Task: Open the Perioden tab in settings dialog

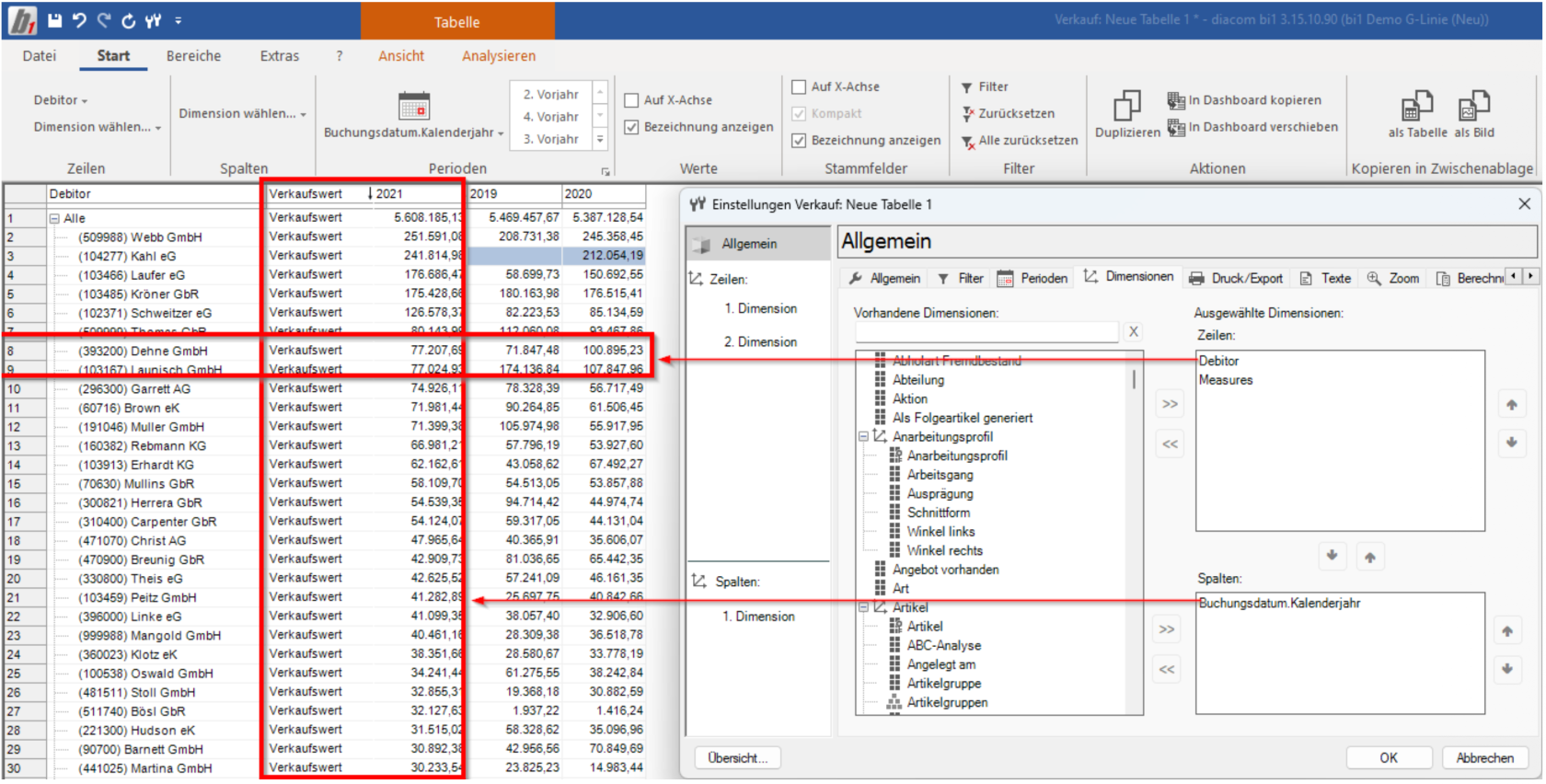Action: (1033, 279)
